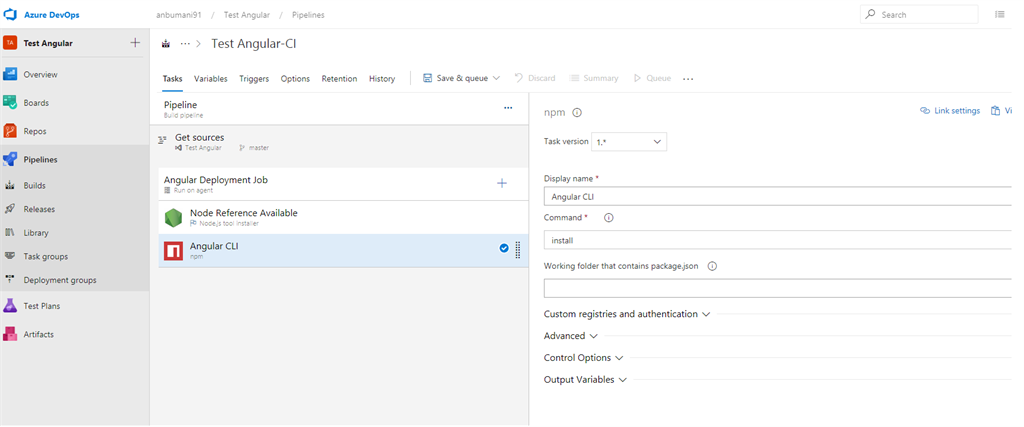The height and width of the screenshot is (427, 1024).
Task: Switch to the Tasks tab
Action: point(172,79)
